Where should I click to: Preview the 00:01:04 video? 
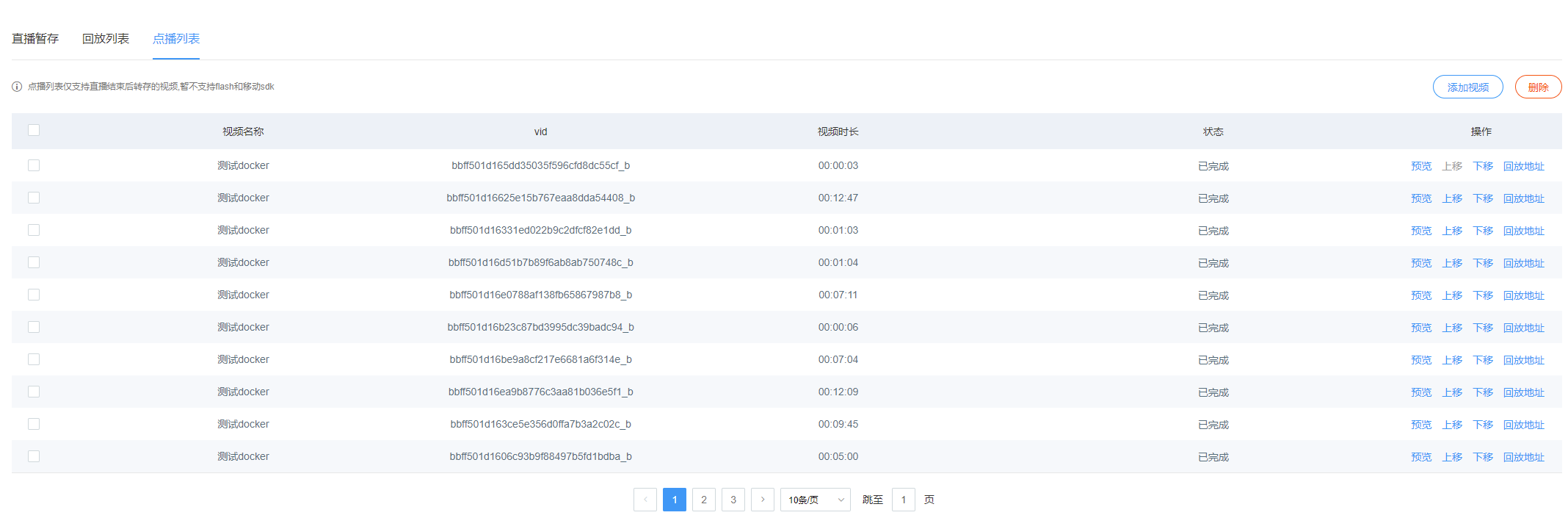point(1421,263)
